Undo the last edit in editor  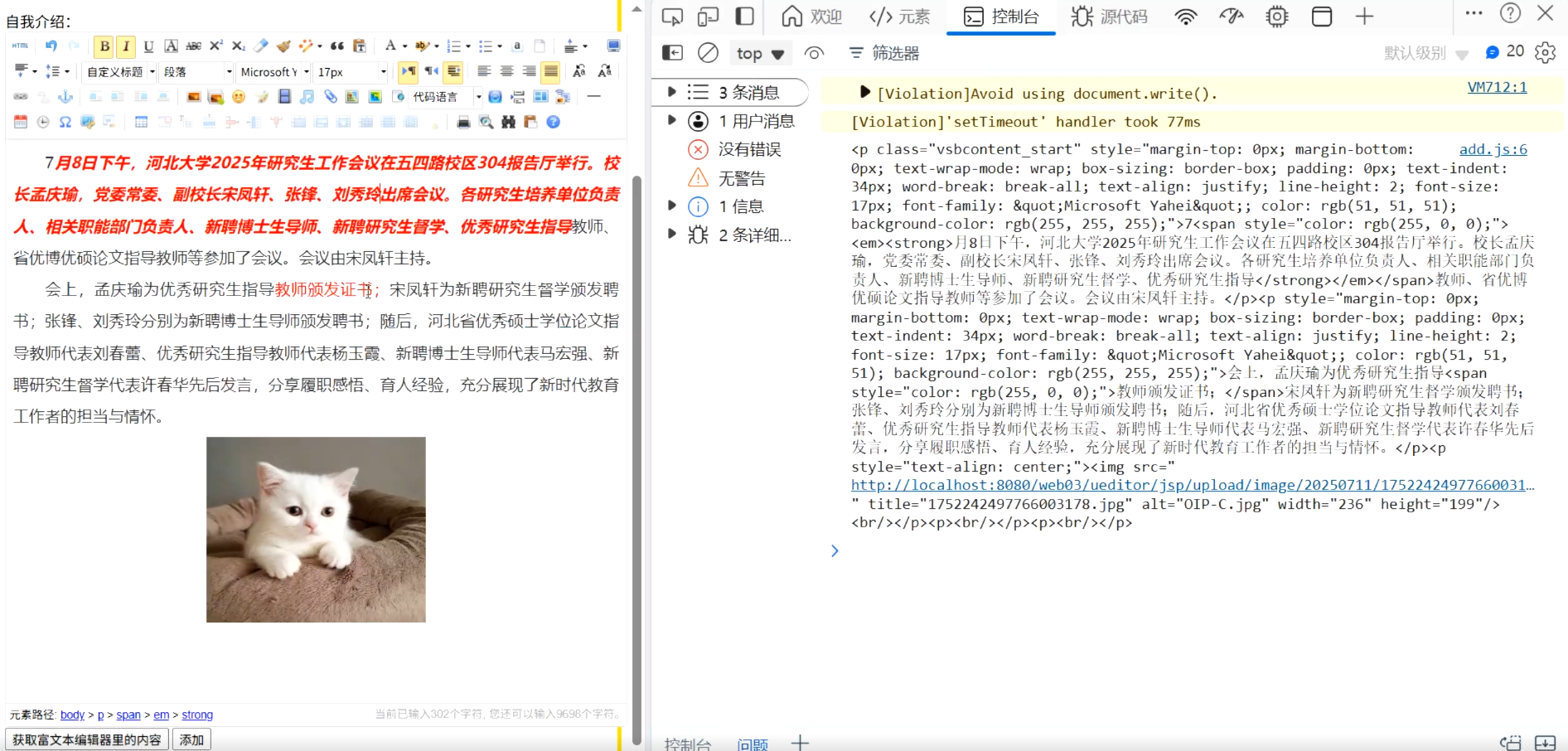(x=51, y=46)
